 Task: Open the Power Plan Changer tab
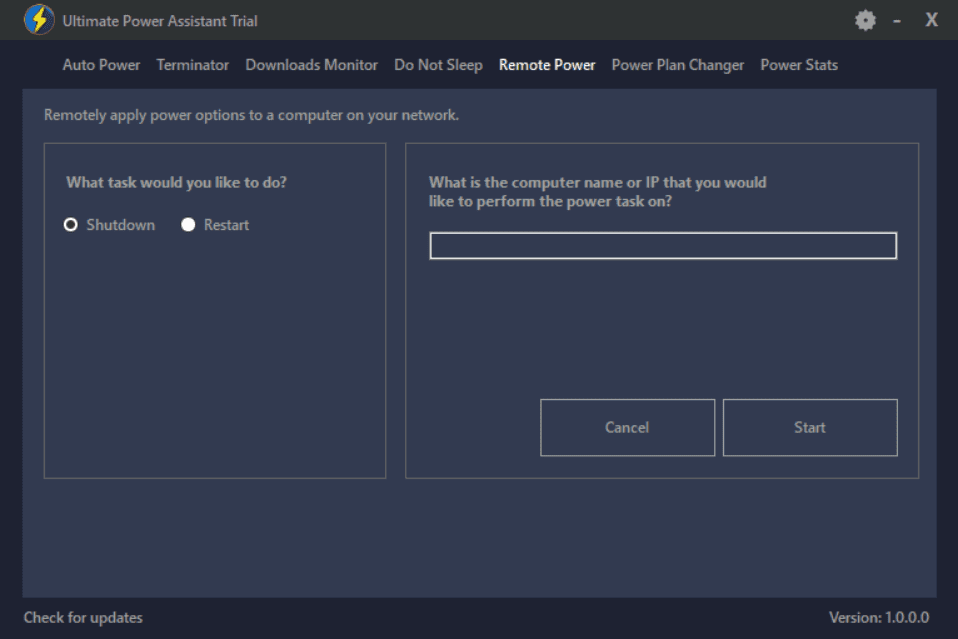678,65
